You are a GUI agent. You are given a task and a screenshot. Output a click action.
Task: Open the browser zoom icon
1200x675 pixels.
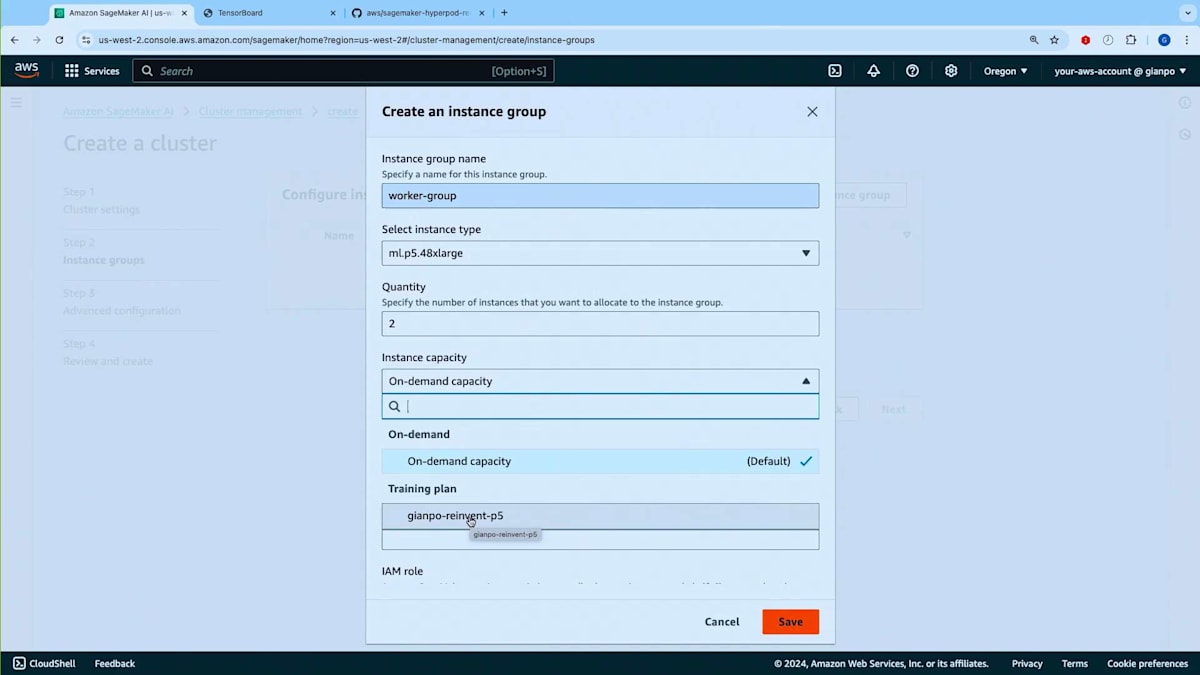pyautogui.click(x=1034, y=40)
